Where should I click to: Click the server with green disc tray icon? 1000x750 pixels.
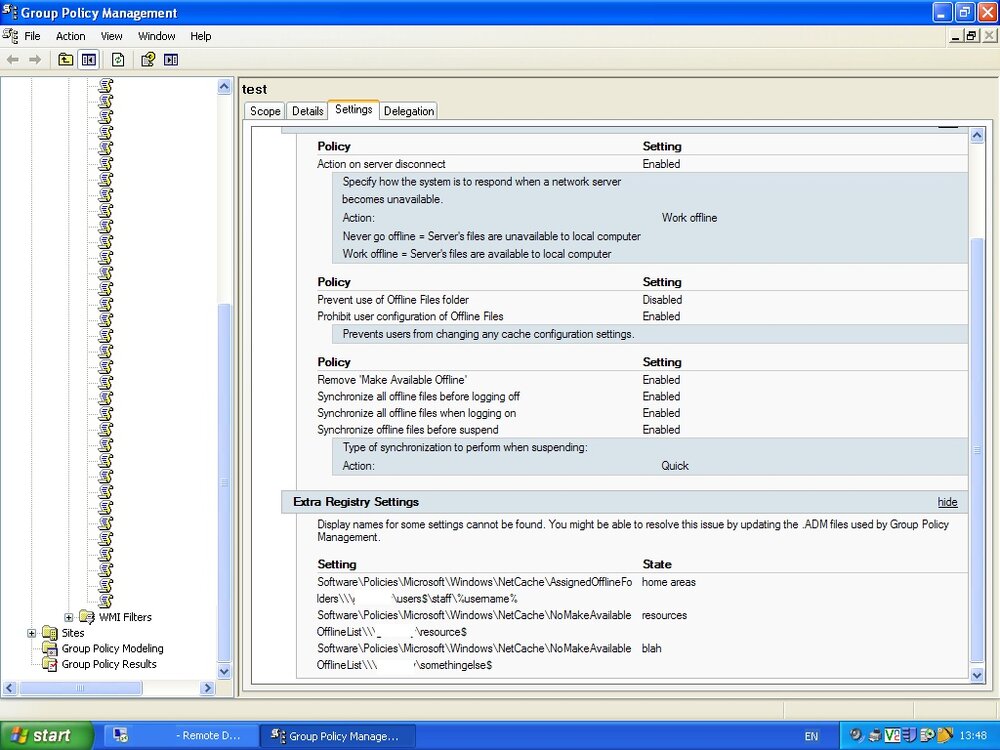927,735
